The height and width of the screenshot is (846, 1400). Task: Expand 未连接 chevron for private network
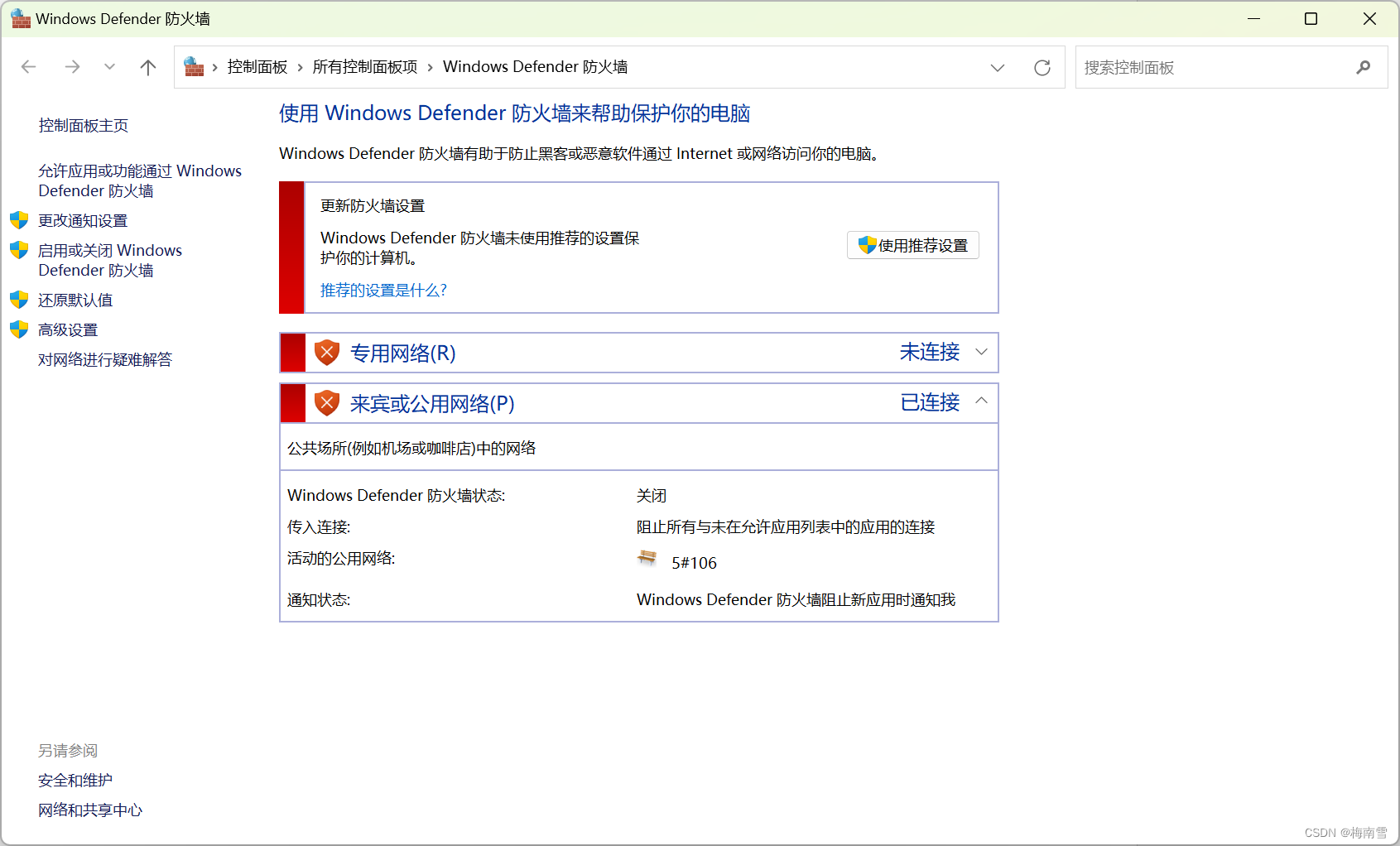(x=981, y=352)
